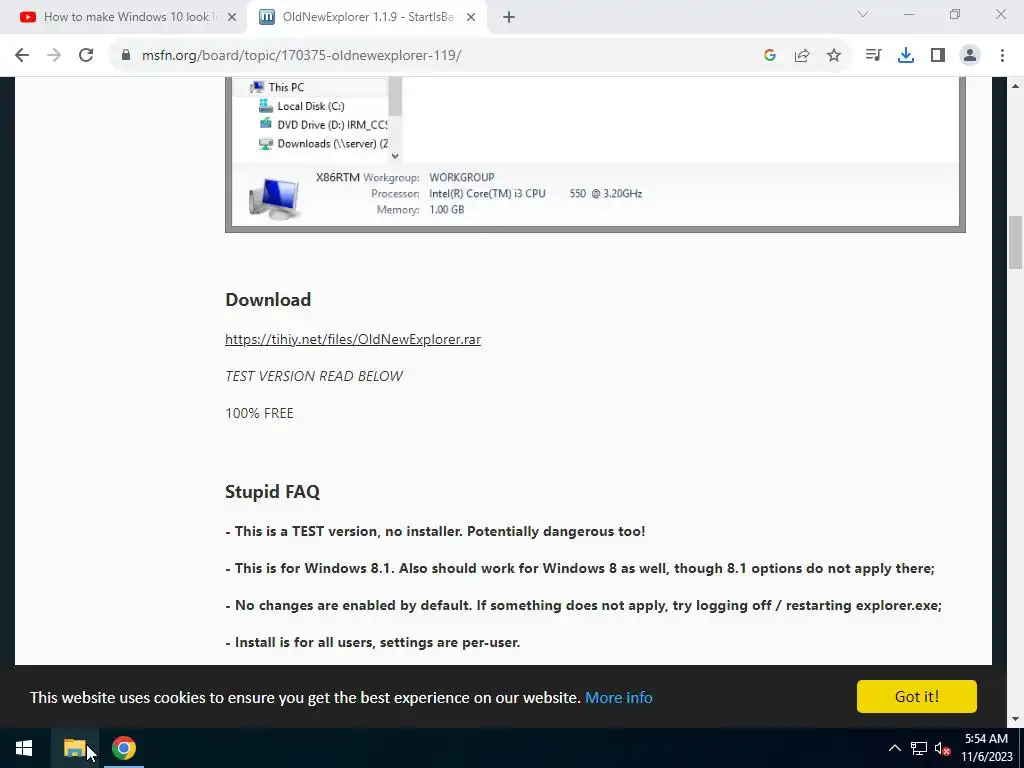The image size is (1024, 768).
Task: Open media controls icon
Action: (x=873, y=56)
